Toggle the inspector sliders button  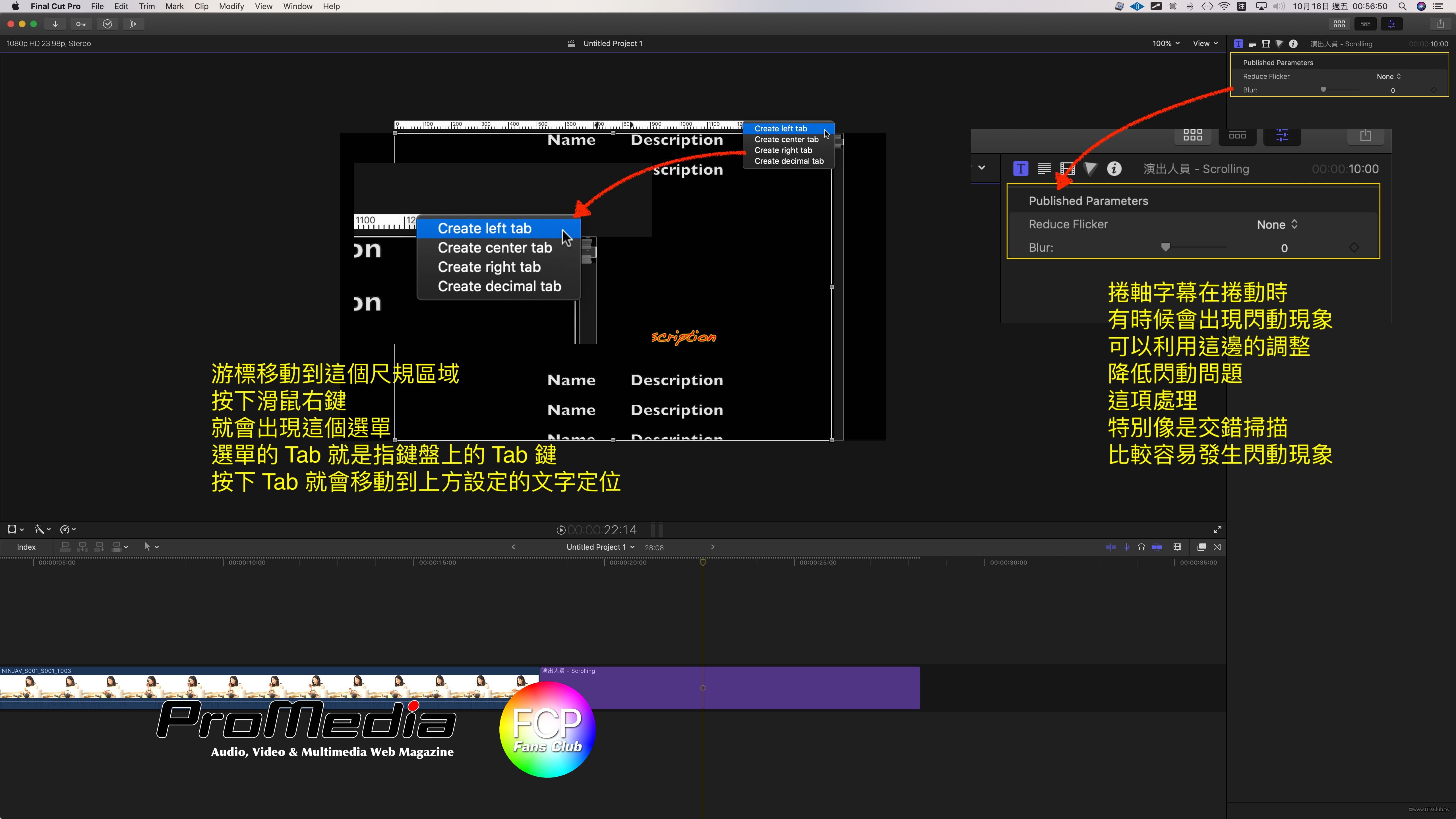pos(1391,24)
